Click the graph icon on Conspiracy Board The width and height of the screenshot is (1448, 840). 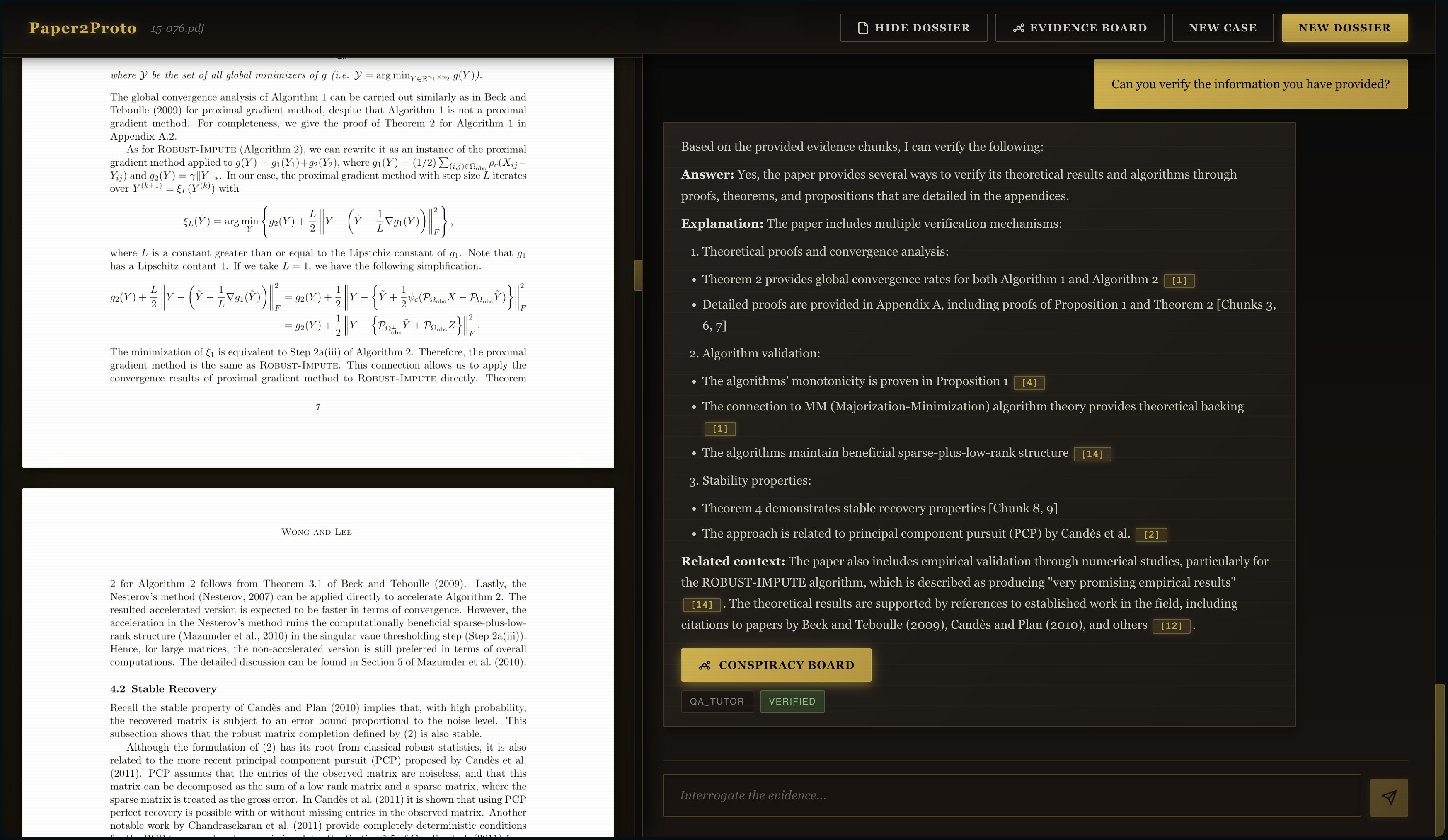[705, 665]
